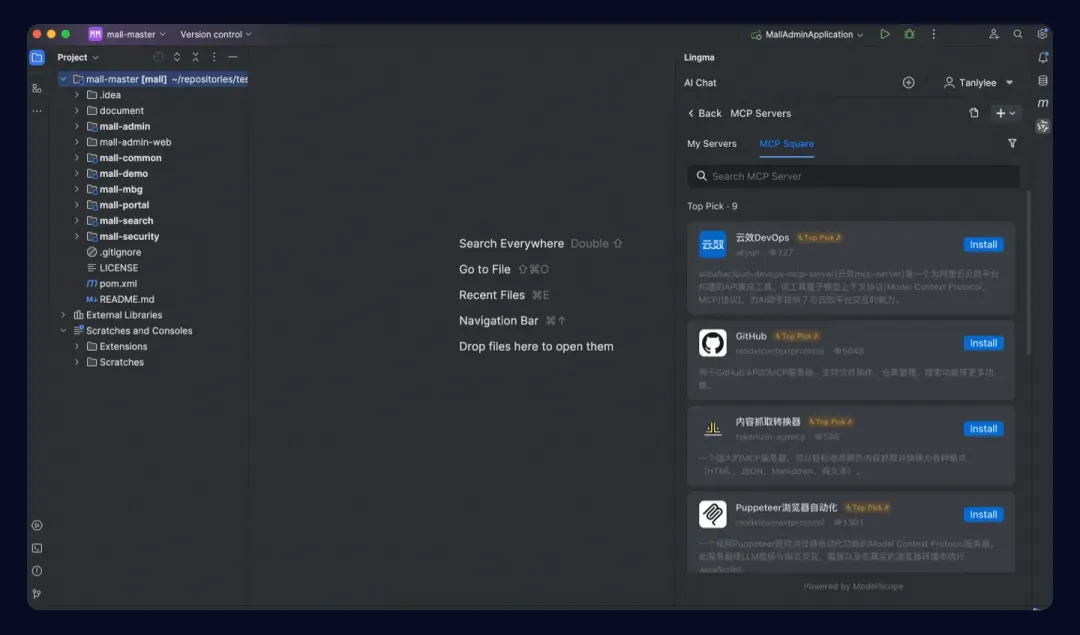The width and height of the screenshot is (1080, 635).
Task: Open the Notifications bell icon
Action: click(1043, 58)
